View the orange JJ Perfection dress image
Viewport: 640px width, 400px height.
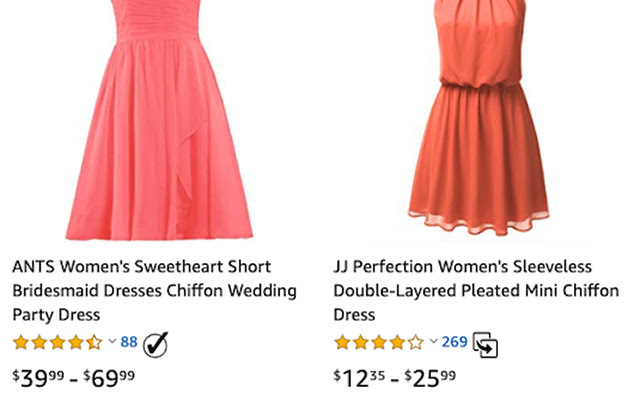pos(478,120)
